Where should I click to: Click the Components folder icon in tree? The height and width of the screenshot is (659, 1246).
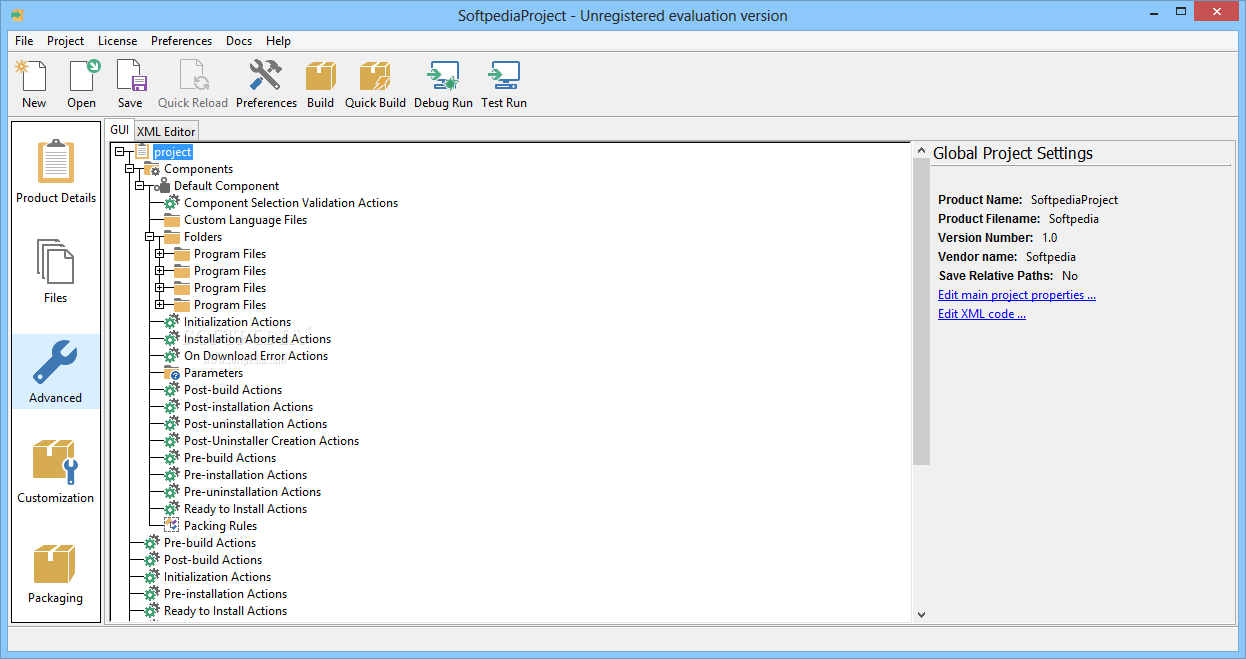point(152,169)
